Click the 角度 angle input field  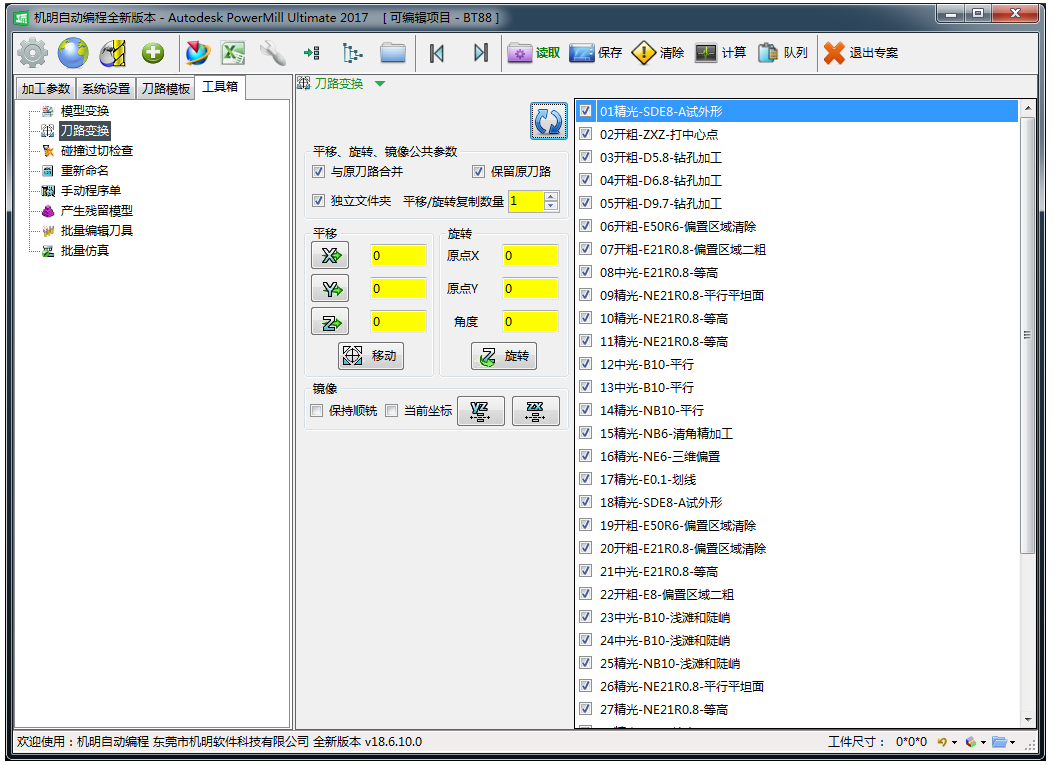pos(530,322)
